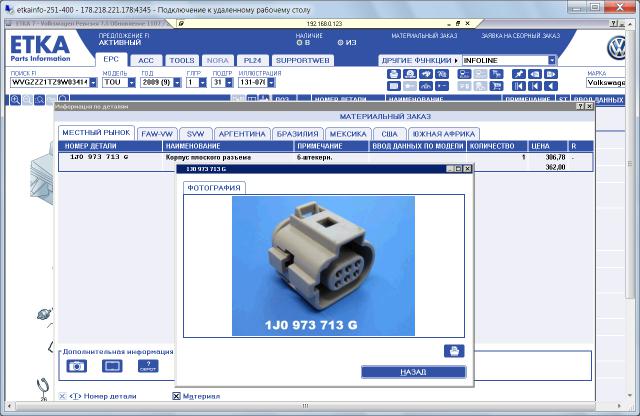Select the МЕСТНЫЙ РЫНОК tab

(x=96, y=133)
